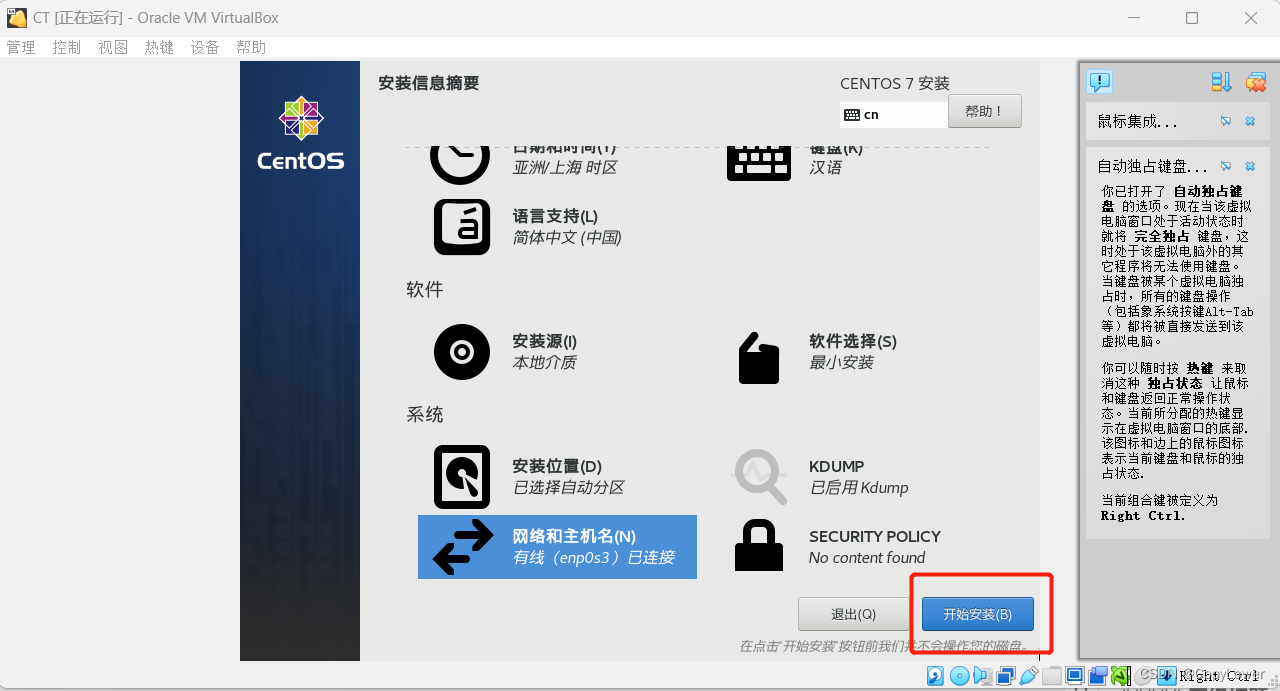Dismiss the 自动独占键盘 notification
The height and width of the screenshot is (691, 1280).
(x=1250, y=166)
